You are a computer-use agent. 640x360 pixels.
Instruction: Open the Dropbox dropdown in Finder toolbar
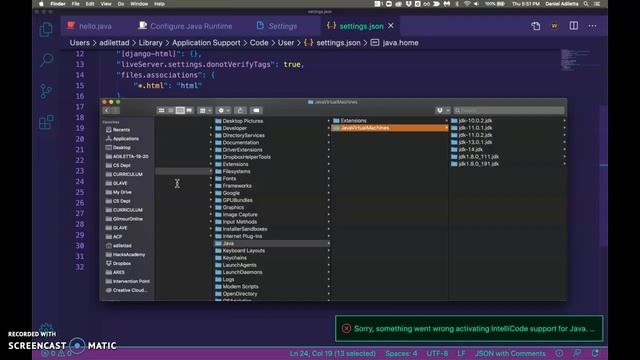click(442, 111)
